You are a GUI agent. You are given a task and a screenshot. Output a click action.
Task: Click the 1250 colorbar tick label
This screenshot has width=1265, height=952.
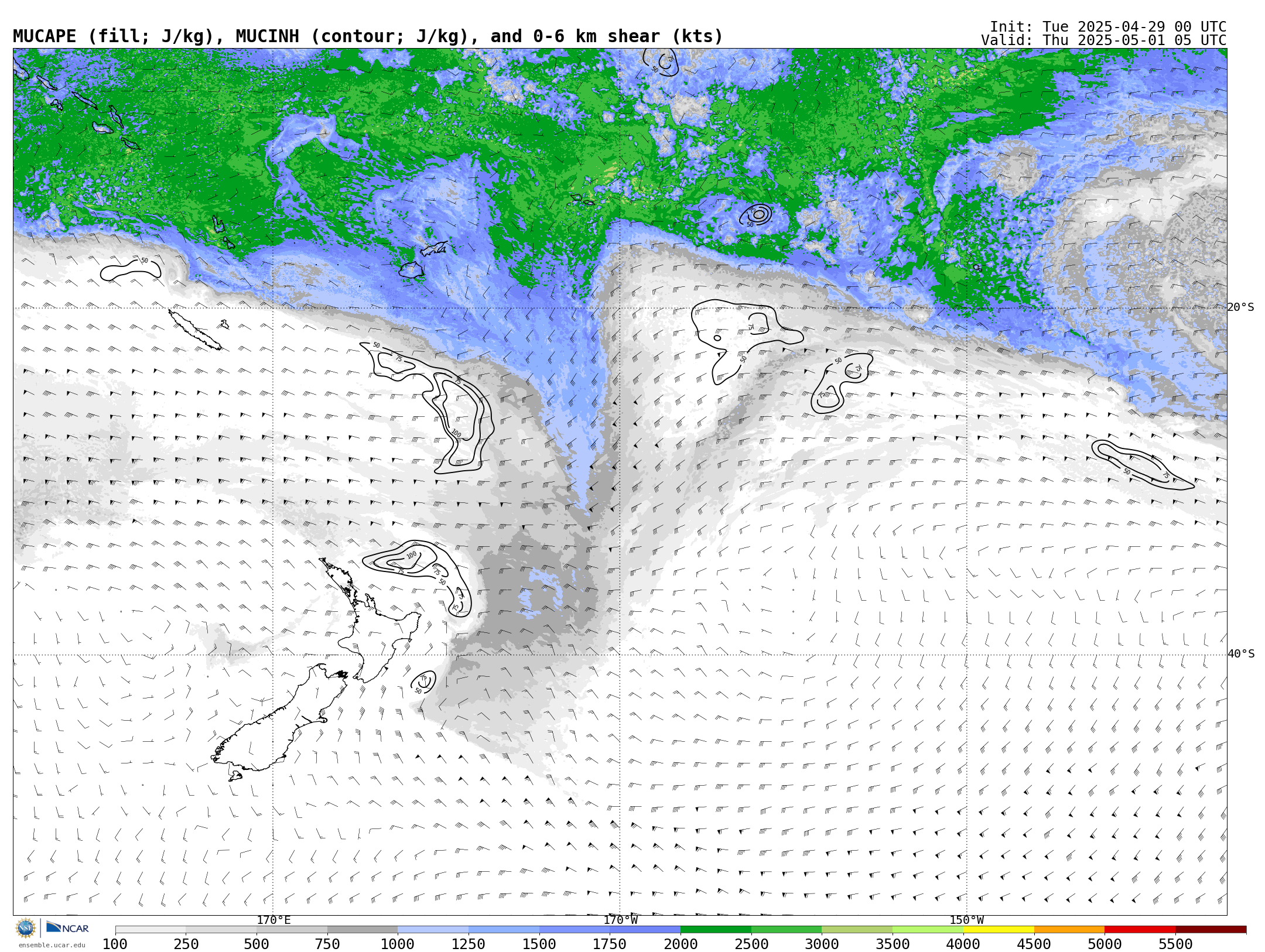pyautogui.click(x=469, y=944)
